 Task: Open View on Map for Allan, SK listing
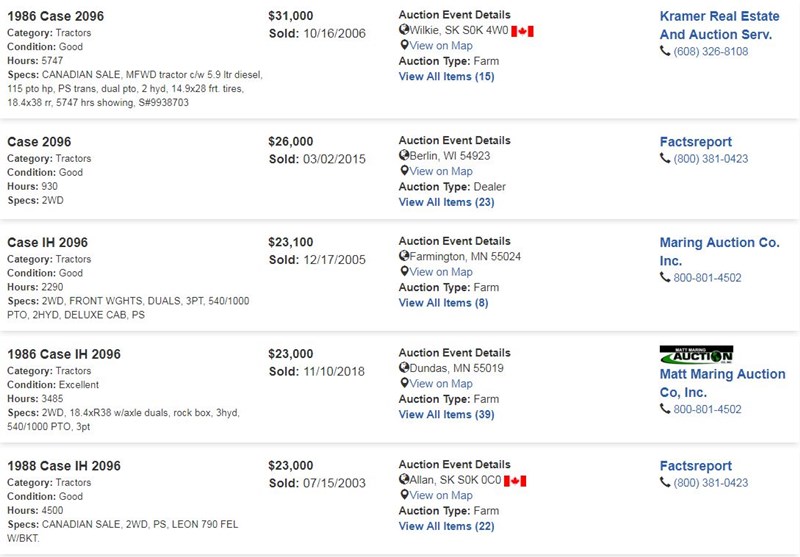click(441, 495)
